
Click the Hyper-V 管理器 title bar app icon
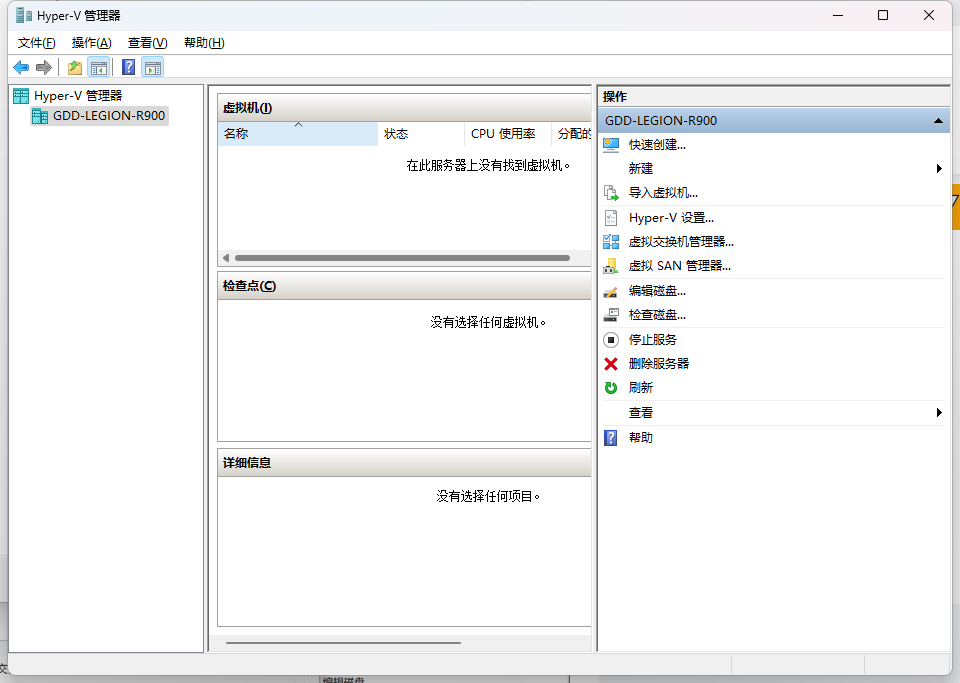click(x=23, y=15)
